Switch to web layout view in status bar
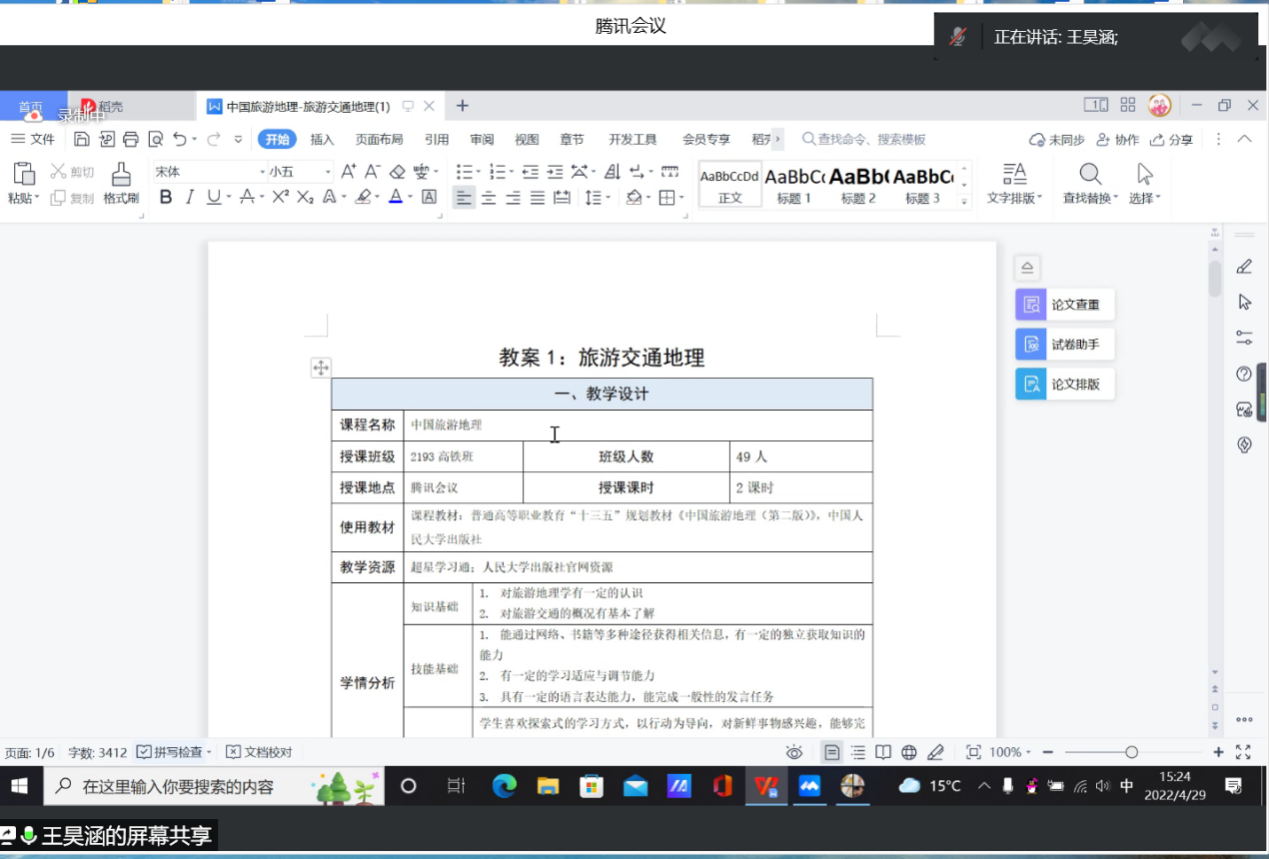Viewport: 1269px width, 859px height. 909,752
